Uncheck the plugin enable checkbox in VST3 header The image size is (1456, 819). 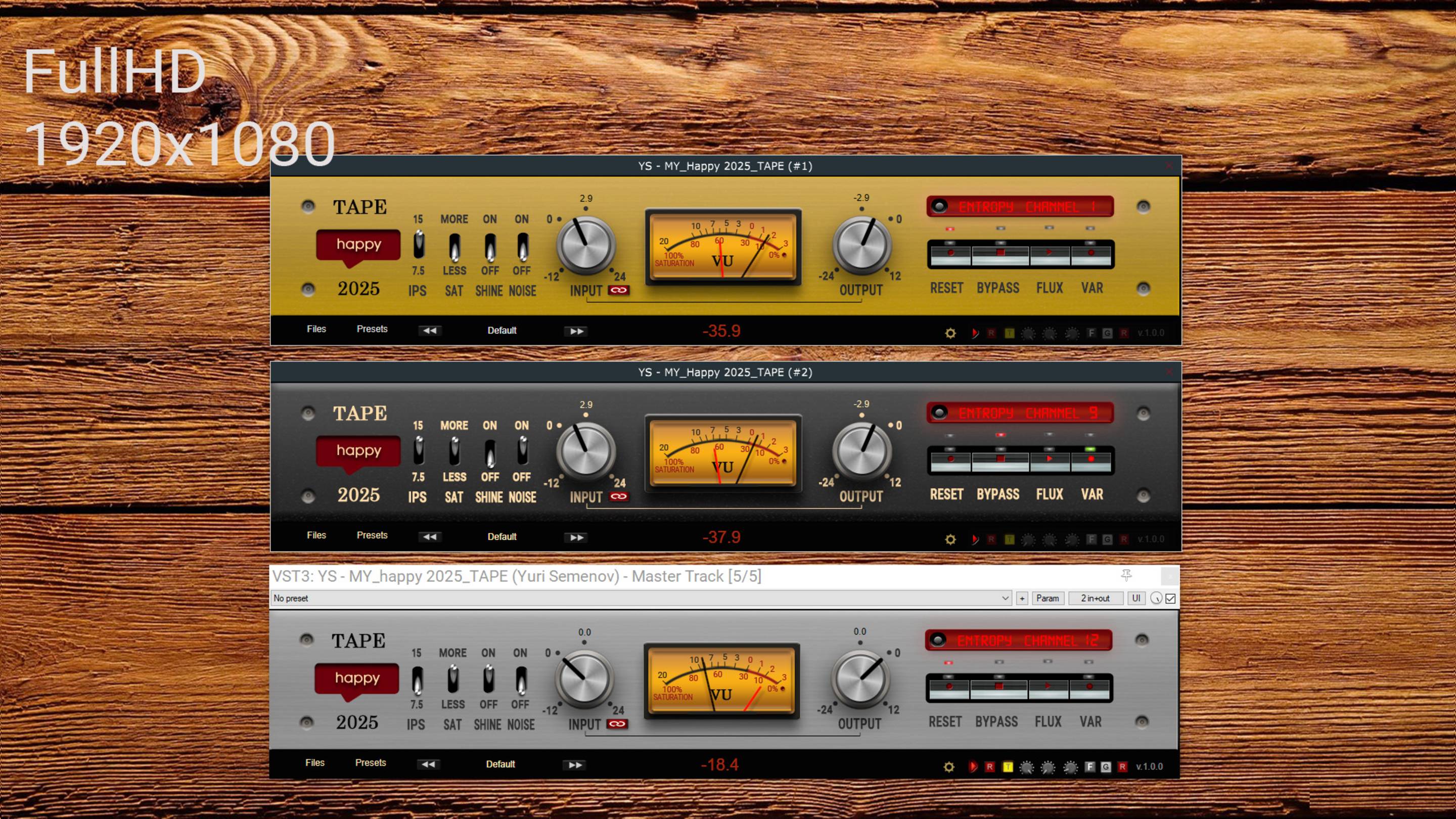[x=1170, y=598]
